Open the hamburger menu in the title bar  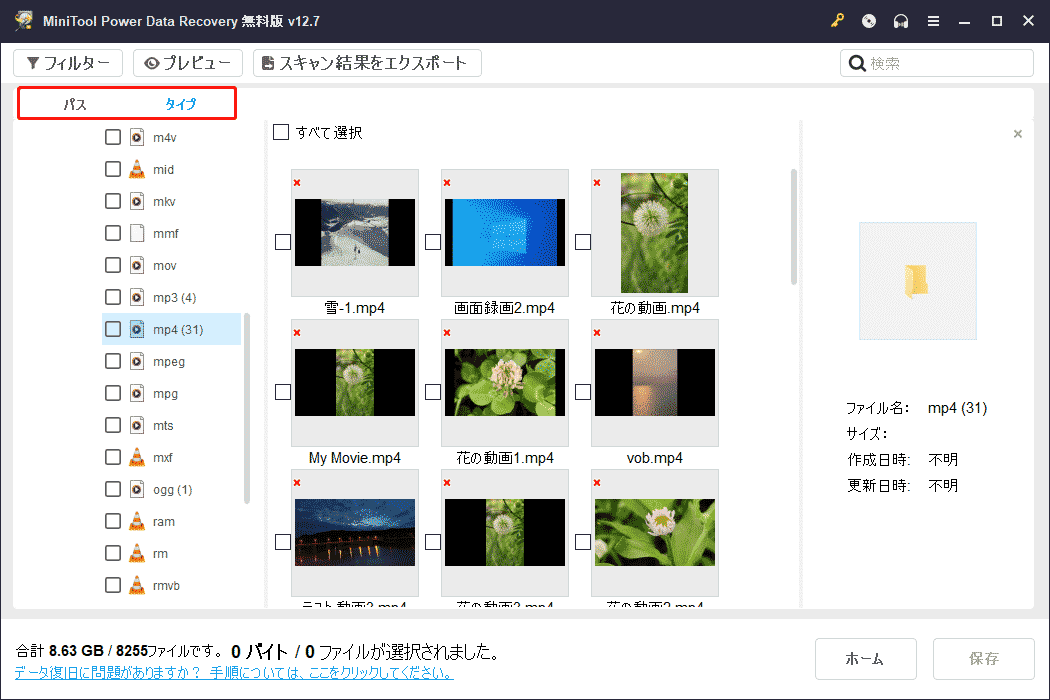point(933,20)
